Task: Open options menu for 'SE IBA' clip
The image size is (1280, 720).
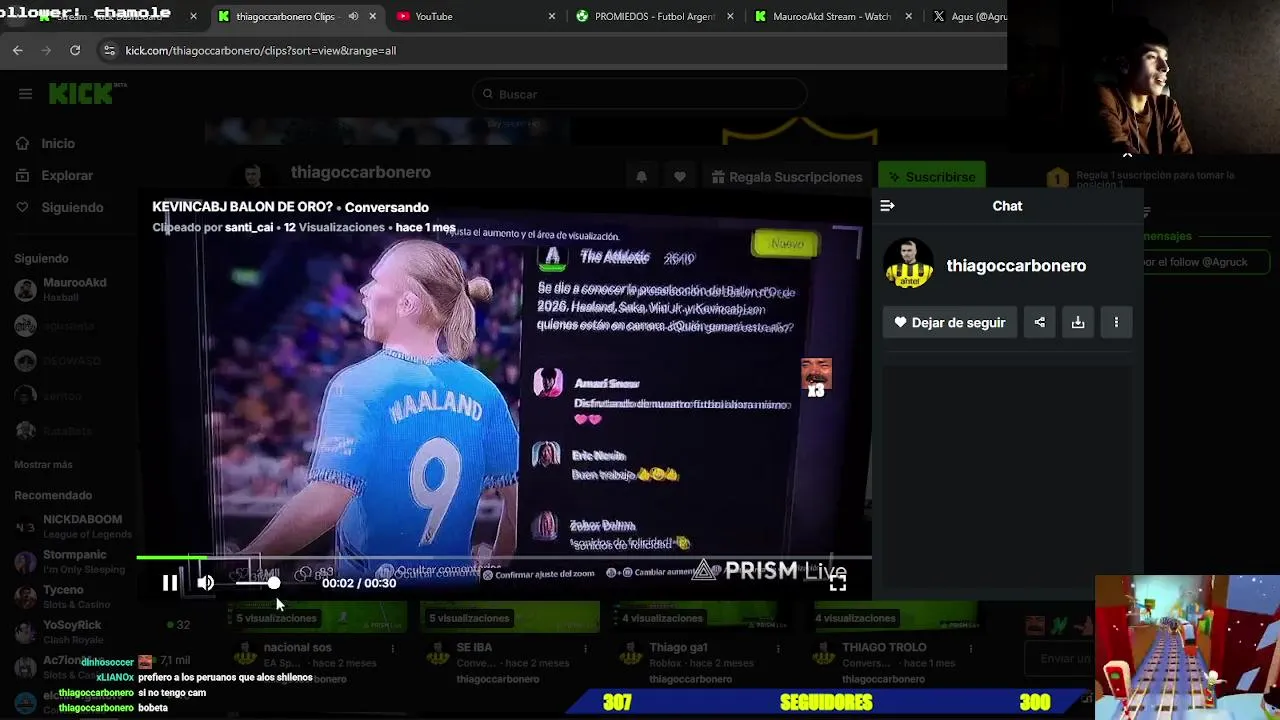Action: click(585, 649)
